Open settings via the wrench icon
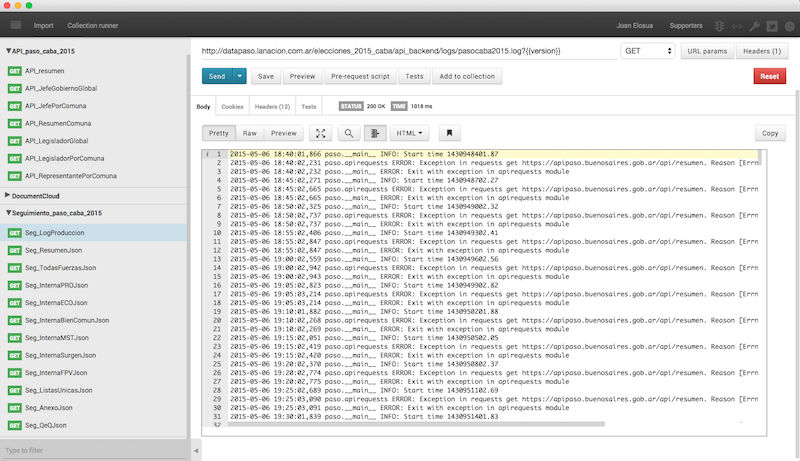The width and height of the screenshot is (800, 461). [754, 25]
